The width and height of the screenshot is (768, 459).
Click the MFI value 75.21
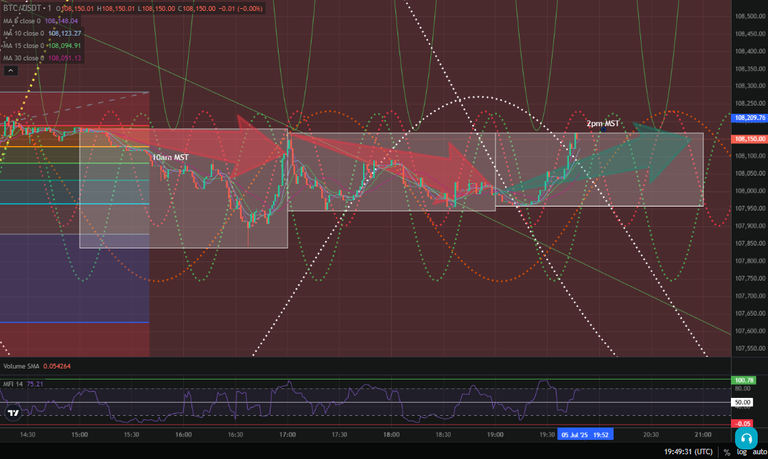pyautogui.click(x=35, y=384)
